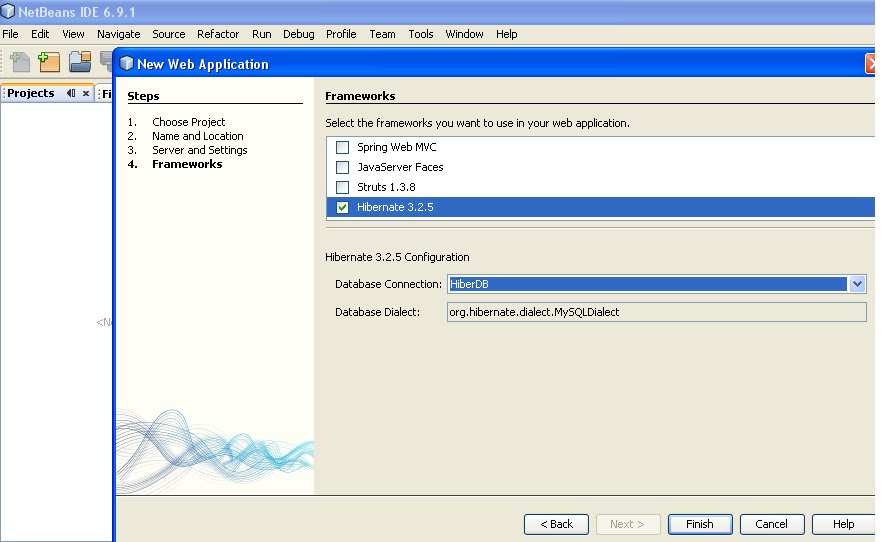Open the Tools menu
This screenshot has width=885, height=542.
pyautogui.click(x=420, y=34)
